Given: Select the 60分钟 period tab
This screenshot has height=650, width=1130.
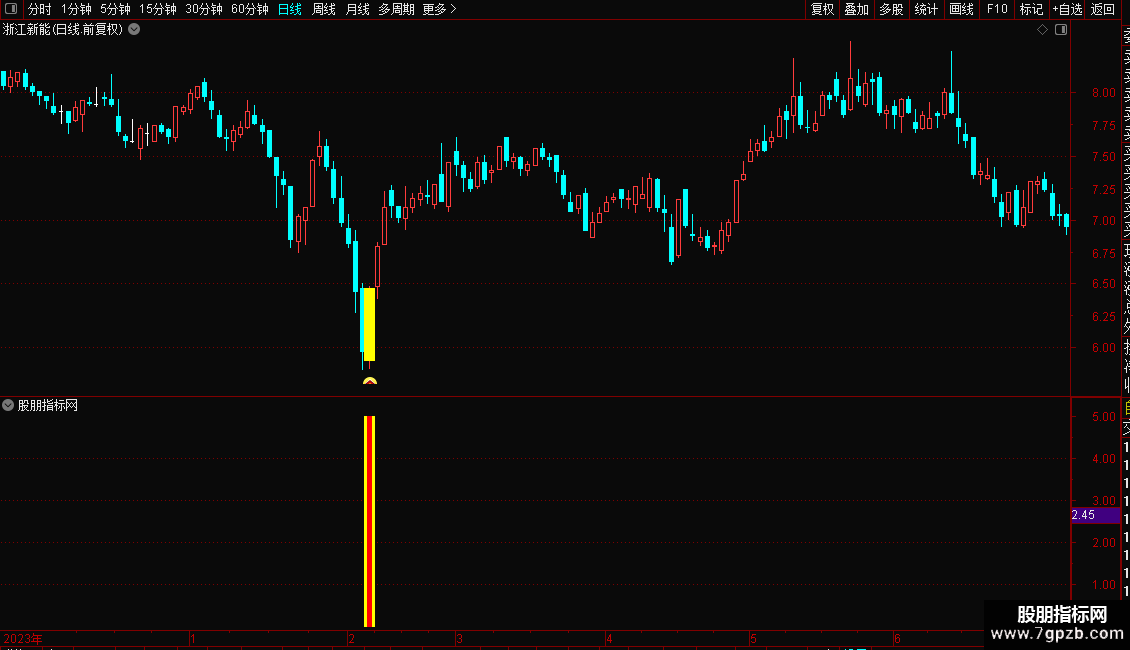Looking at the screenshot, I should pyautogui.click(x=250, y=9).
